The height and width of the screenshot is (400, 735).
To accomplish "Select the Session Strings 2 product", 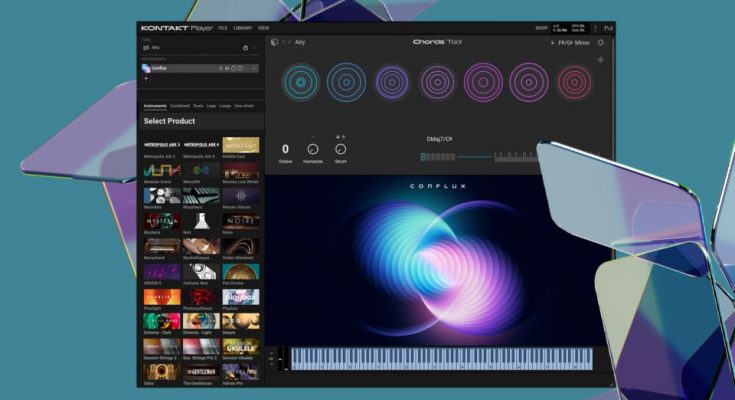I will tap(162, 347).
